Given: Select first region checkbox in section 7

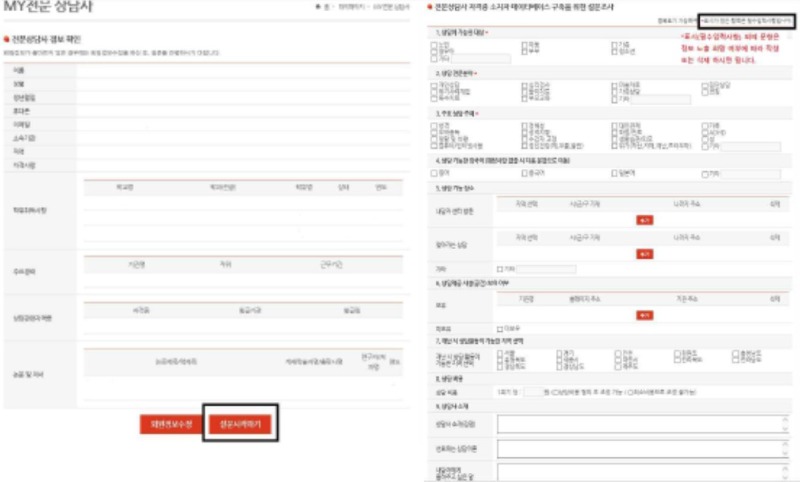Looking at the screenshot, I should pos(500,352).
